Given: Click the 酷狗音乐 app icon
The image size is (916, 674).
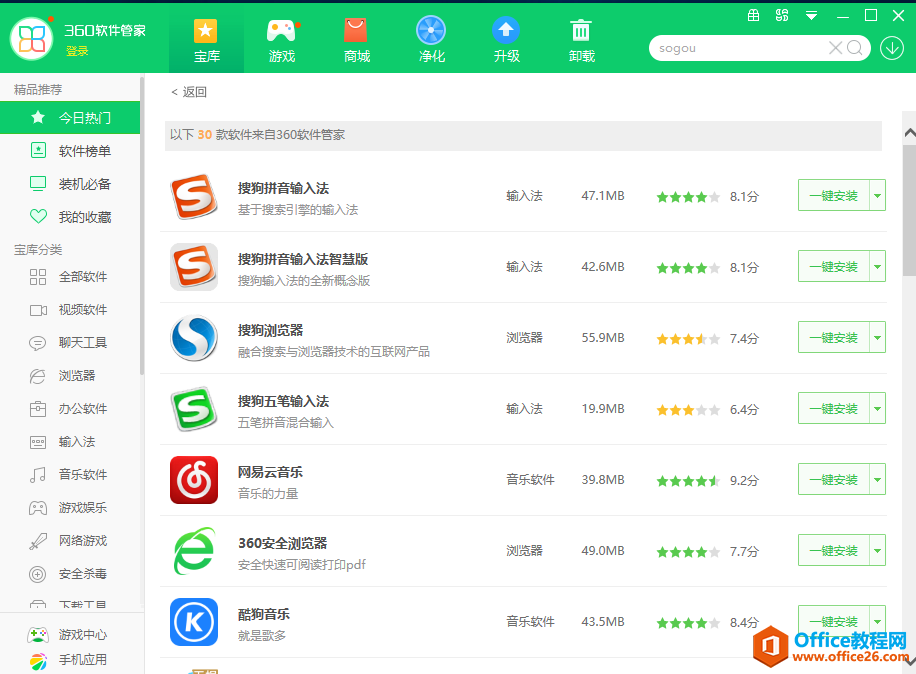Looking at the screenshot, I should pos(194,622).
